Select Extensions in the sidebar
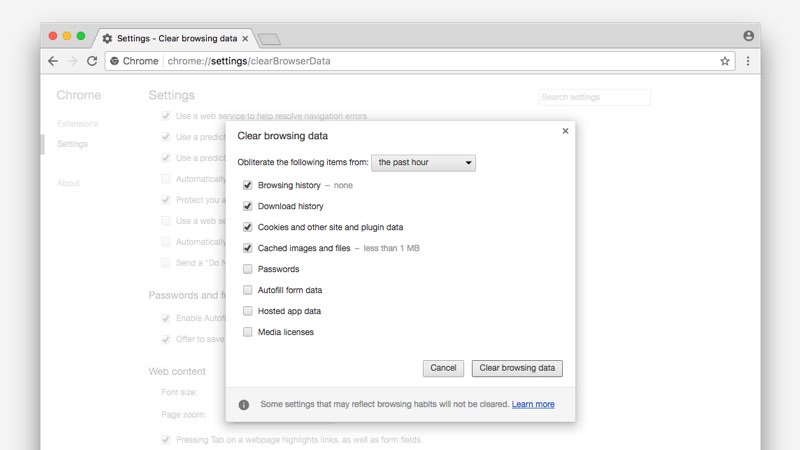 [77, 123]
